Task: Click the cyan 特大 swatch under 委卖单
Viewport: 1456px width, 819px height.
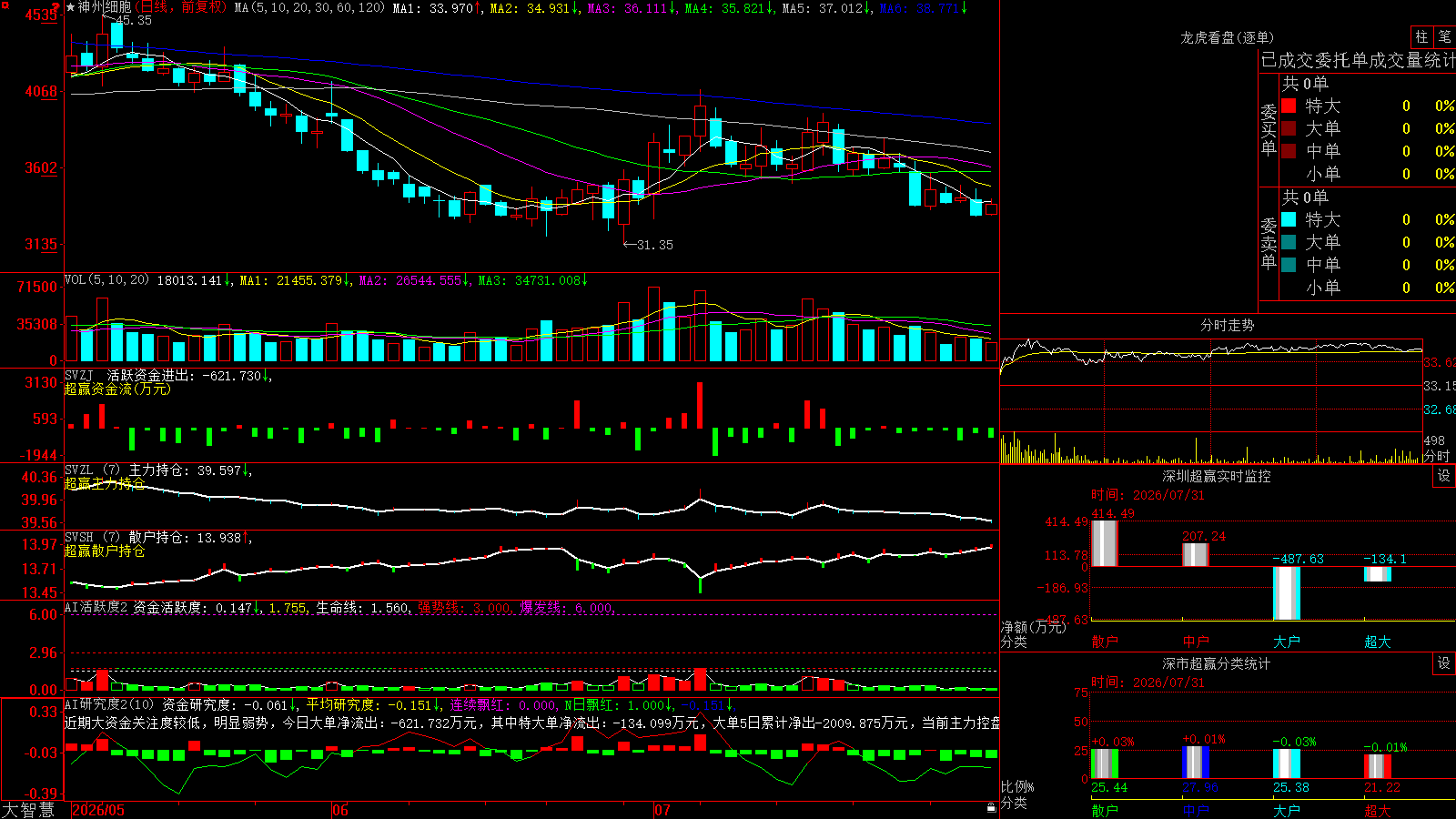Action: 1289,219
